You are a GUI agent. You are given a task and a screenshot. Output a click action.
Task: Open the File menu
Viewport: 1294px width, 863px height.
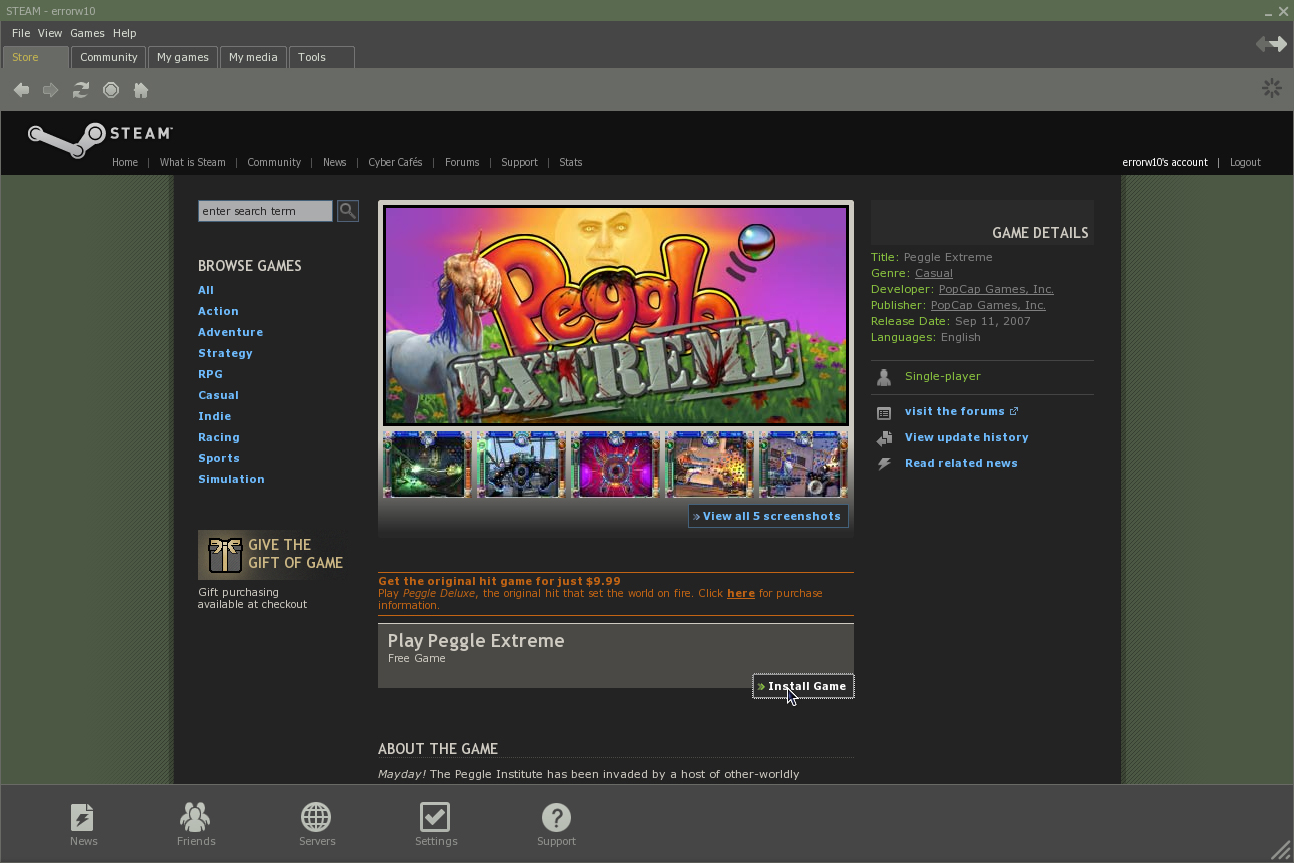coord(21,33)
